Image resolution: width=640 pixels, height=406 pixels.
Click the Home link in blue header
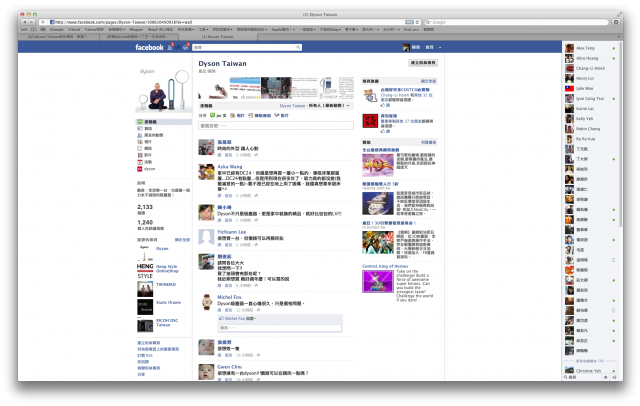429,47
